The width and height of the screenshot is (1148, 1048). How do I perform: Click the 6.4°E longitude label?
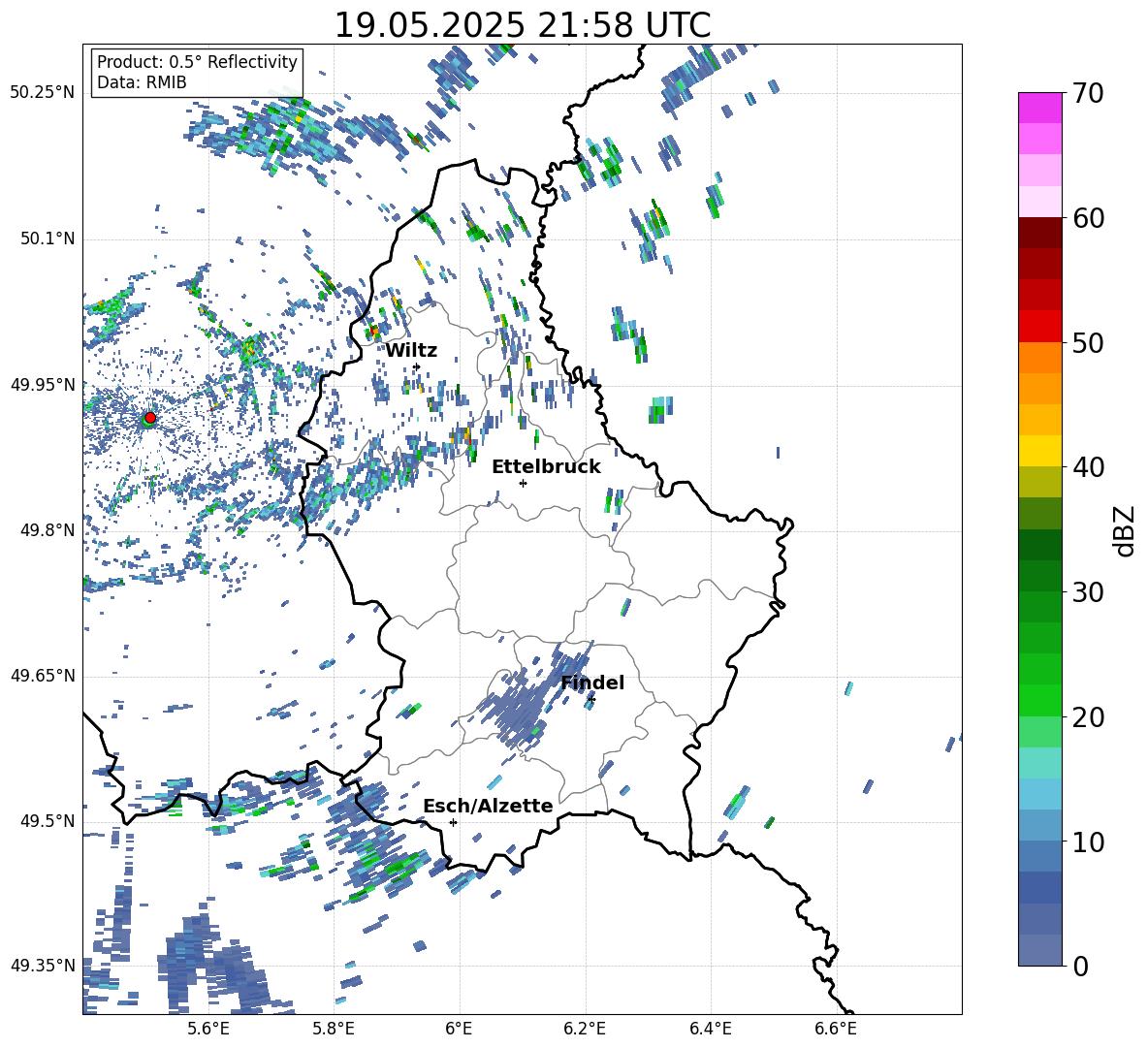pyautogui.click(x=710, y=1029)
